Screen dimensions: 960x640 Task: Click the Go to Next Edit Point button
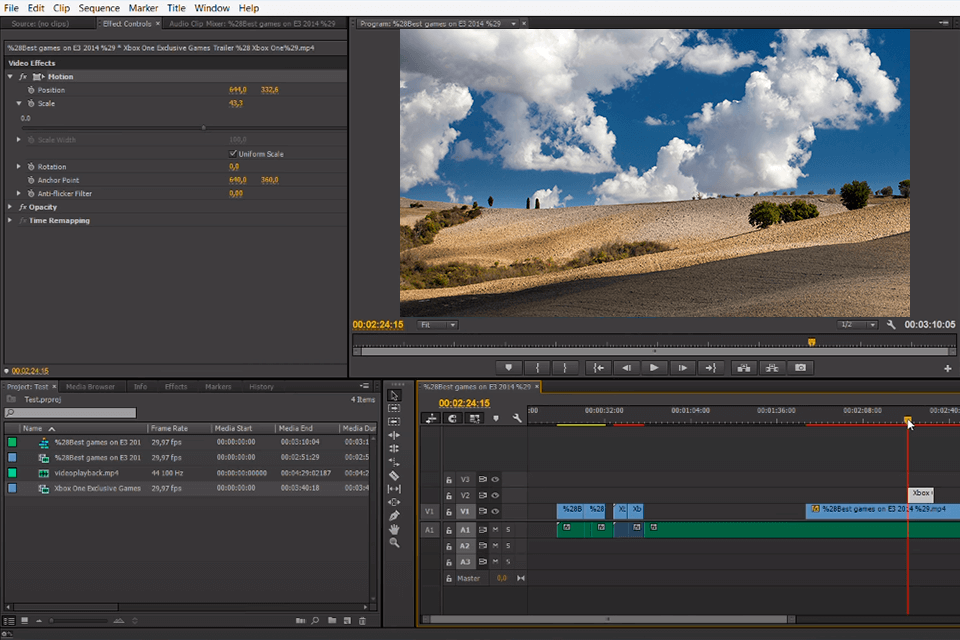pos(710,367)
